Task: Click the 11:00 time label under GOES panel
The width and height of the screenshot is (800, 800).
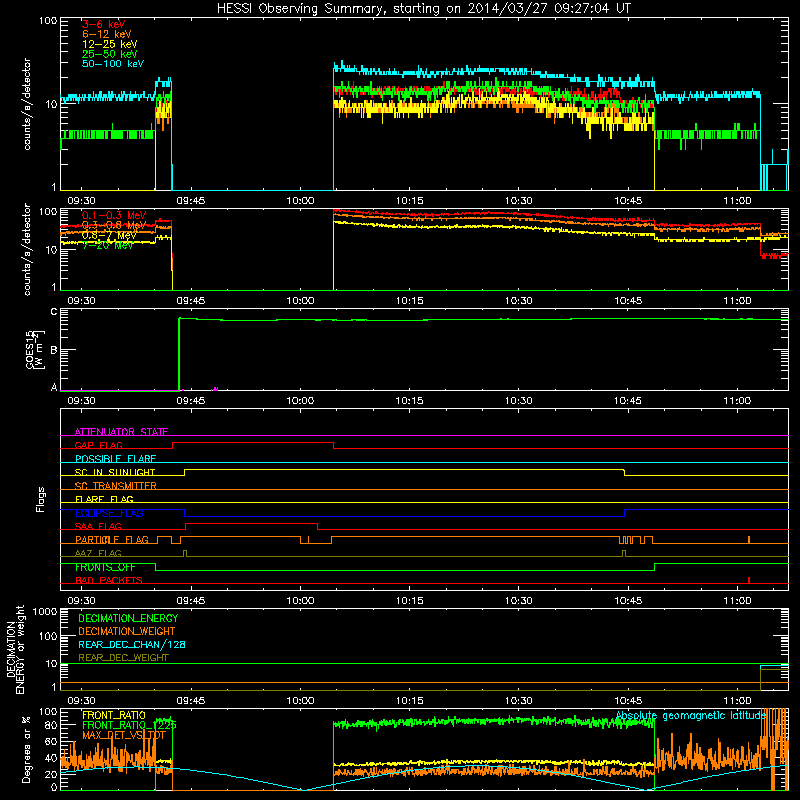Action: [x=737, y=401]
